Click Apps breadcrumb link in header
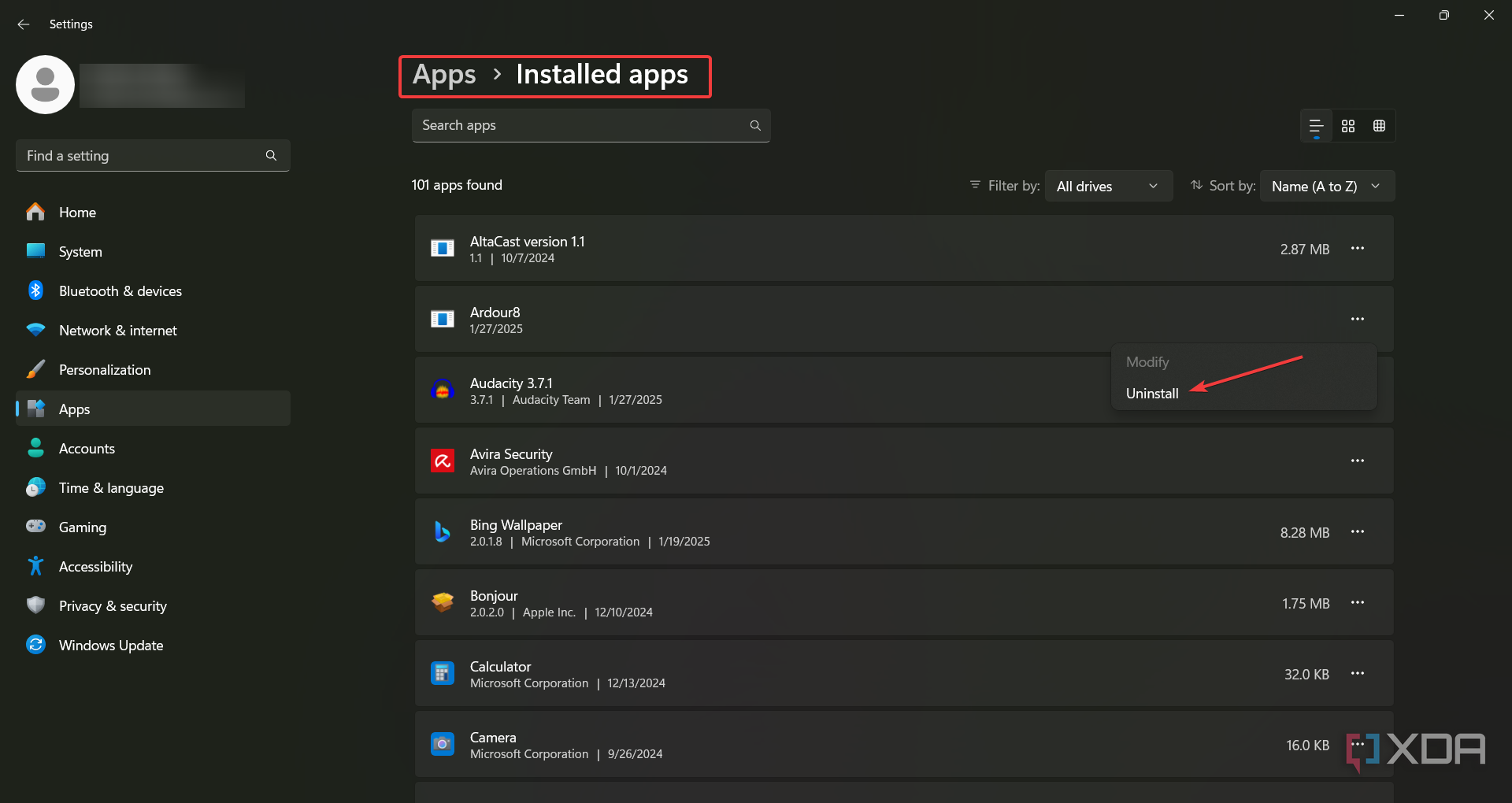 (444, 75)
